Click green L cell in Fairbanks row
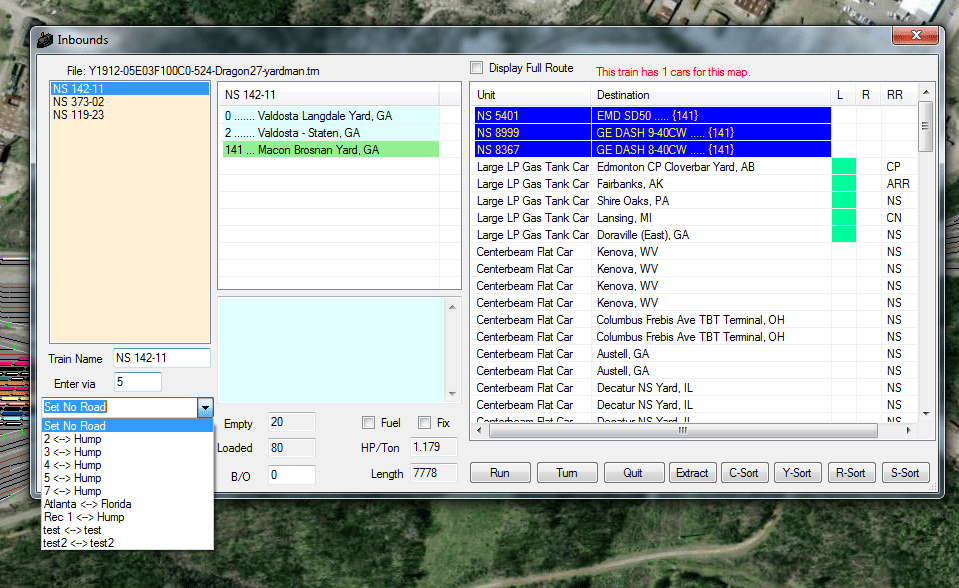This screenshot has width=959, height=588. (843, 184)
